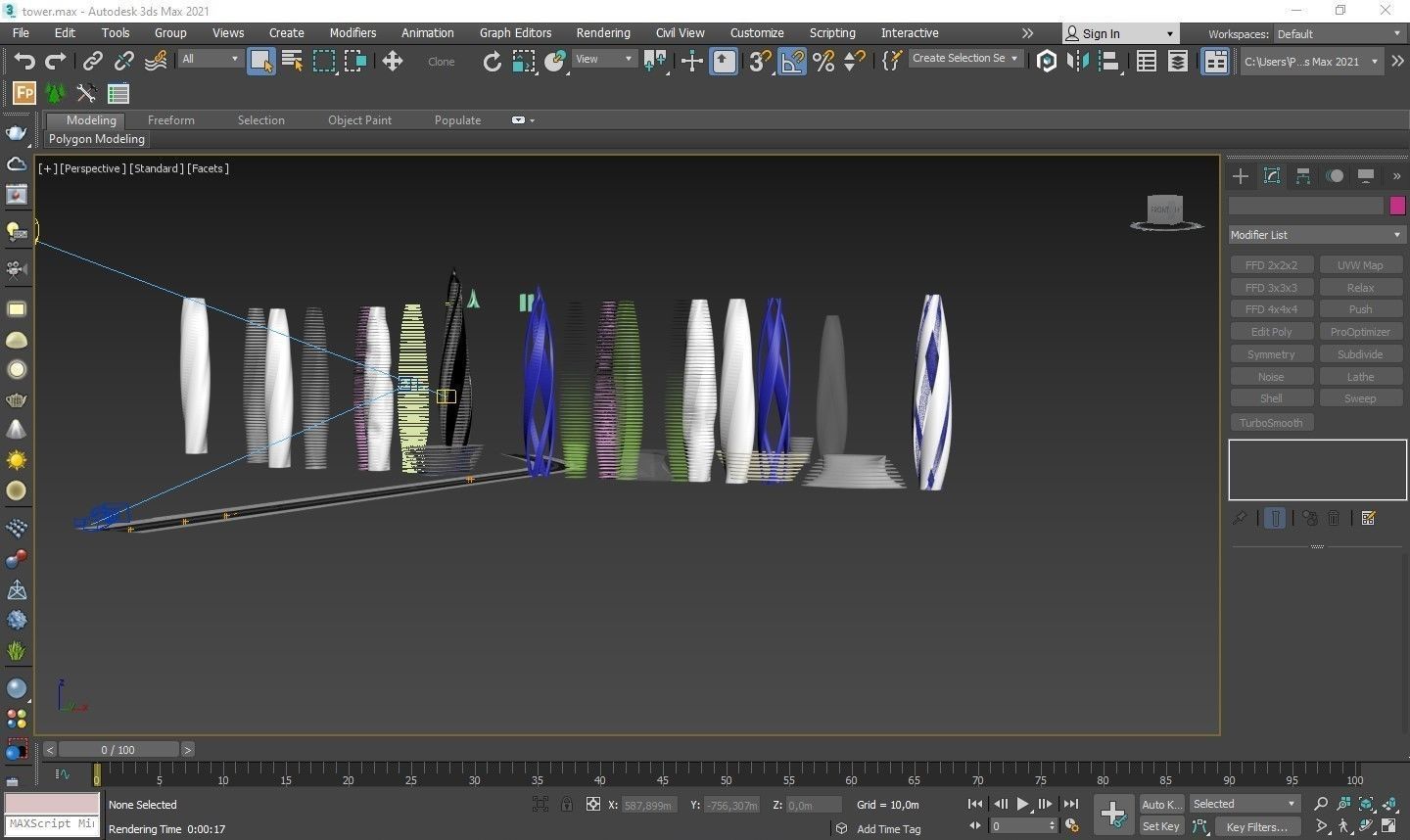Click the Key Filters button

click(1256, 826)
